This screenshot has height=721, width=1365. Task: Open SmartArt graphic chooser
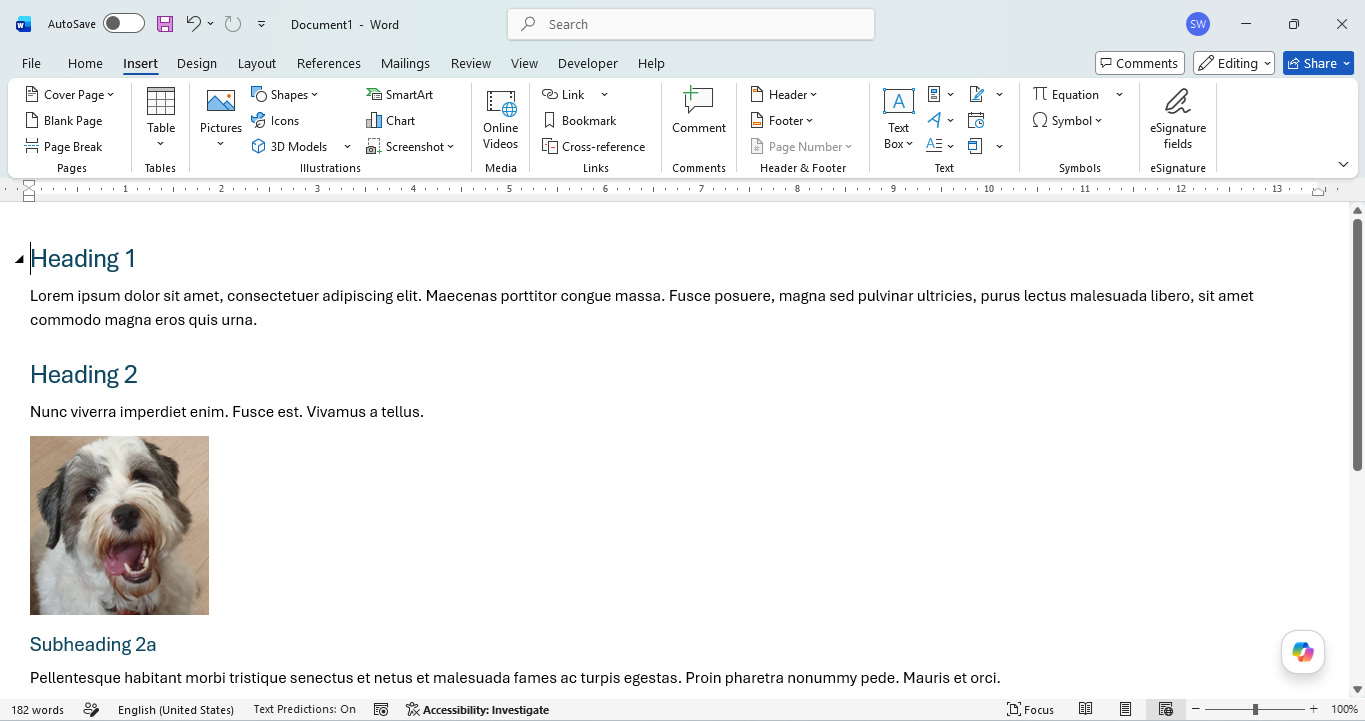pyautogui.click(x=399, y=95)
